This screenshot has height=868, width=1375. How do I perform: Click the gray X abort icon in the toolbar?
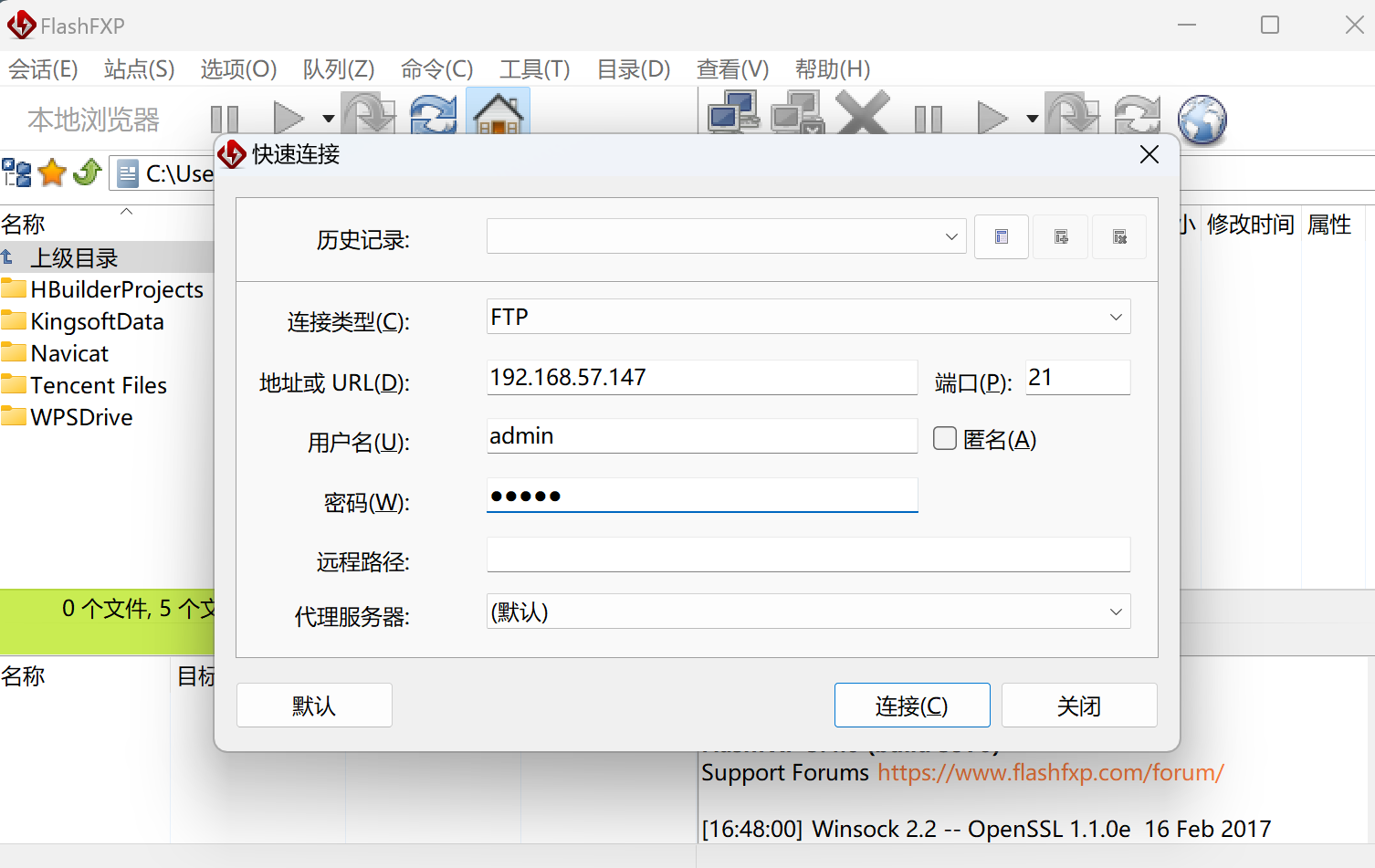(x=863, y=113)
